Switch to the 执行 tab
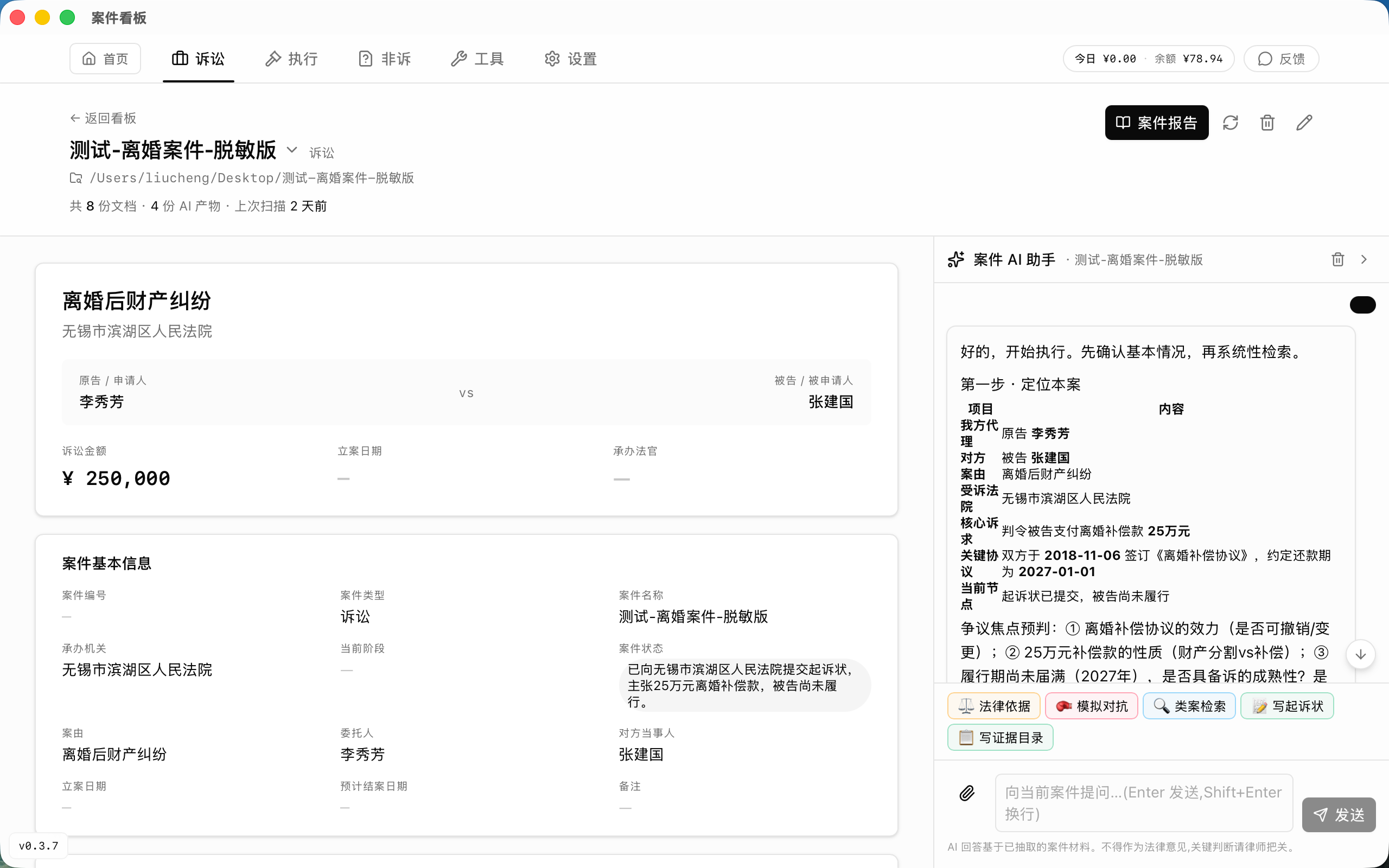Image resolution: width=1389 pixels, height=868 pixels. pos(291,59)
